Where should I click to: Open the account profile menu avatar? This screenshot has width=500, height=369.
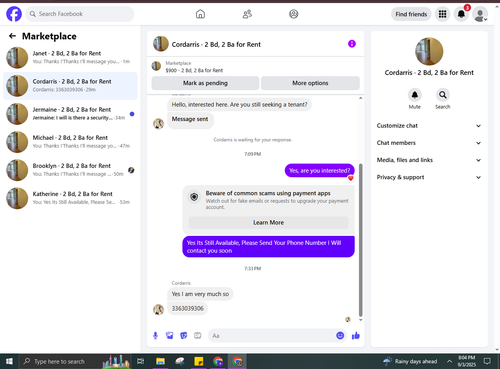tap(480, 15)
